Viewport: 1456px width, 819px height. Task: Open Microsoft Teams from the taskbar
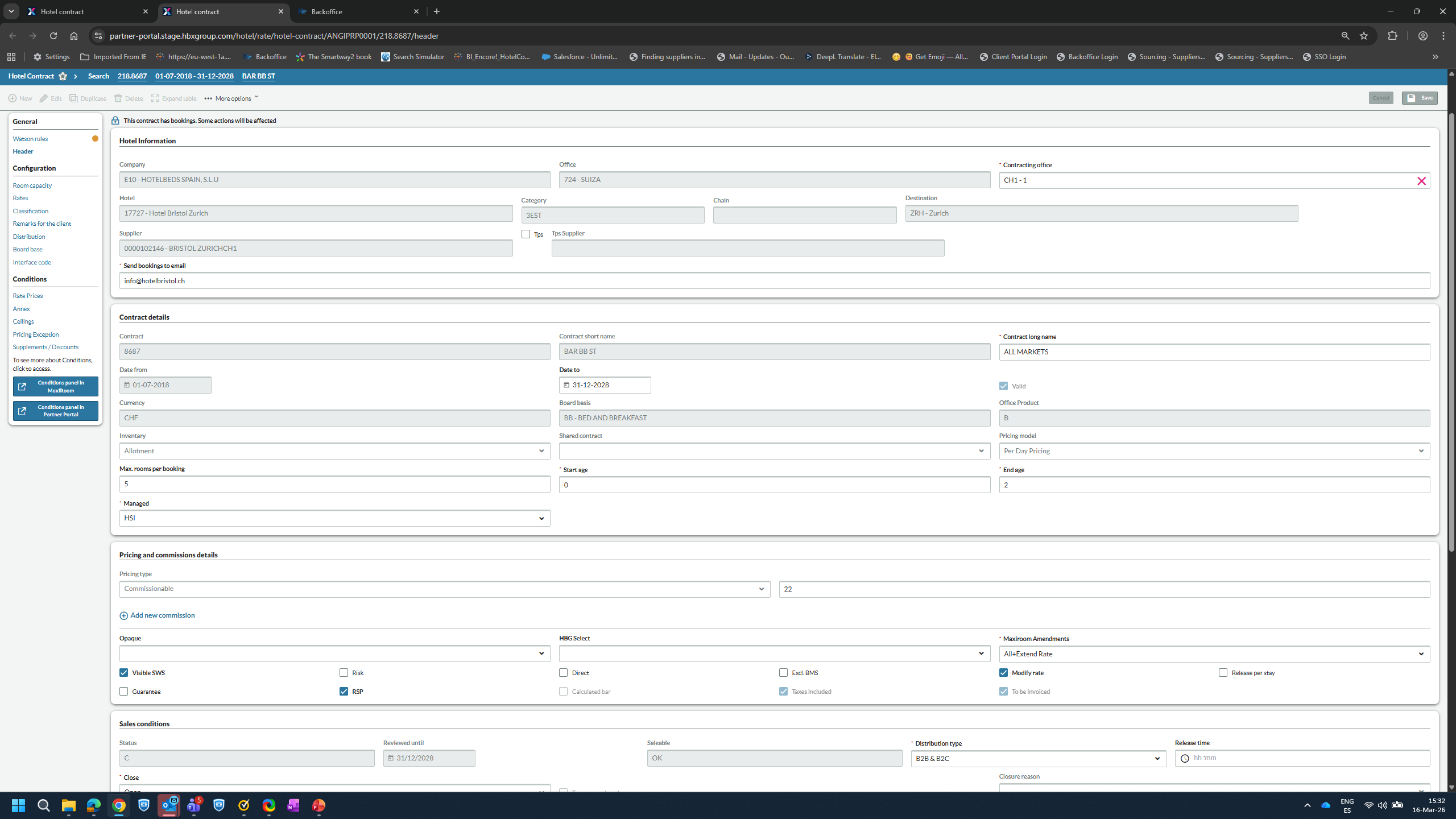194,805
